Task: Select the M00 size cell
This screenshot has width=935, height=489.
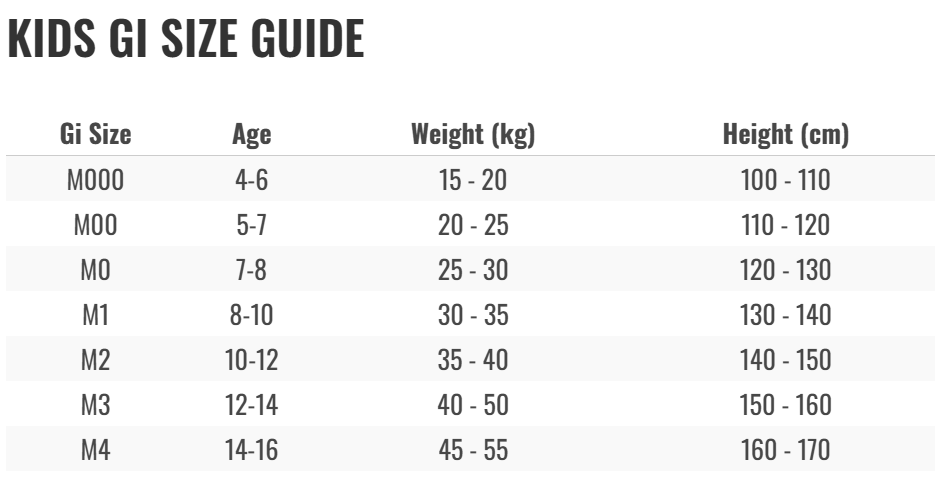Action: 95,225
